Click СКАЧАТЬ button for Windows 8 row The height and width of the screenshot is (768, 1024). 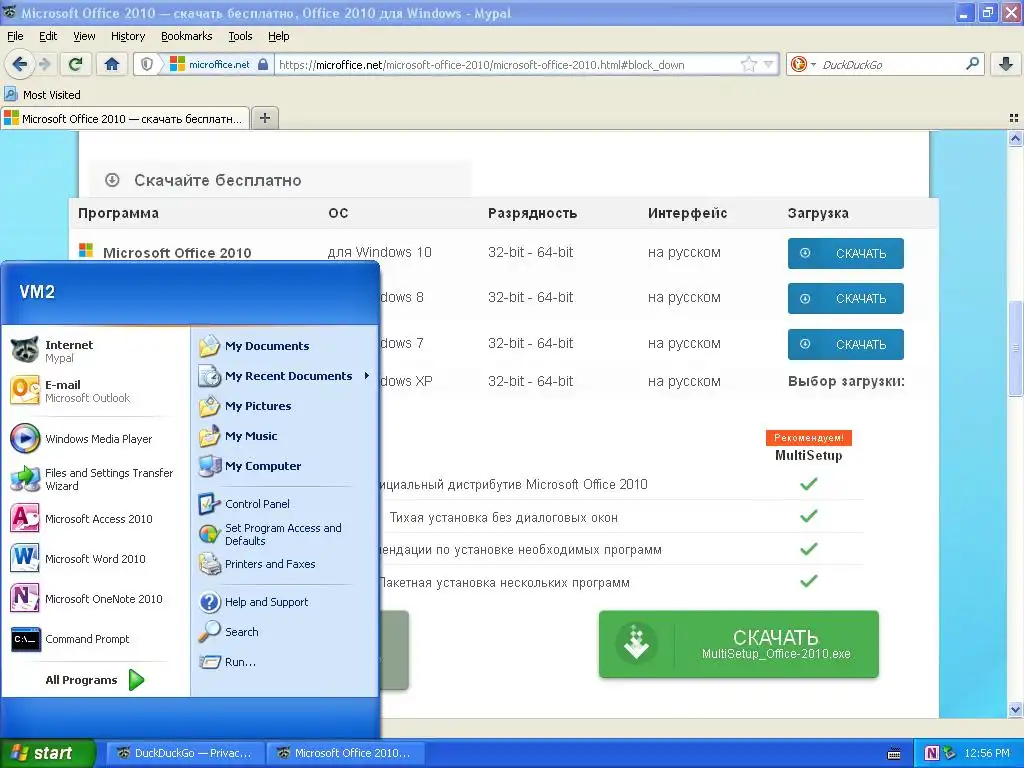[x=845, y=298]
